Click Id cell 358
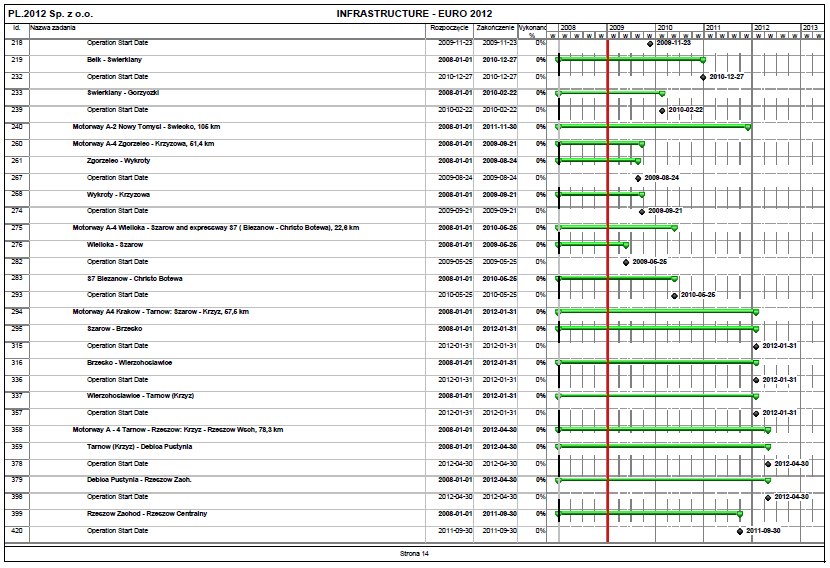 pyautogui.click(x=17, y=429)
